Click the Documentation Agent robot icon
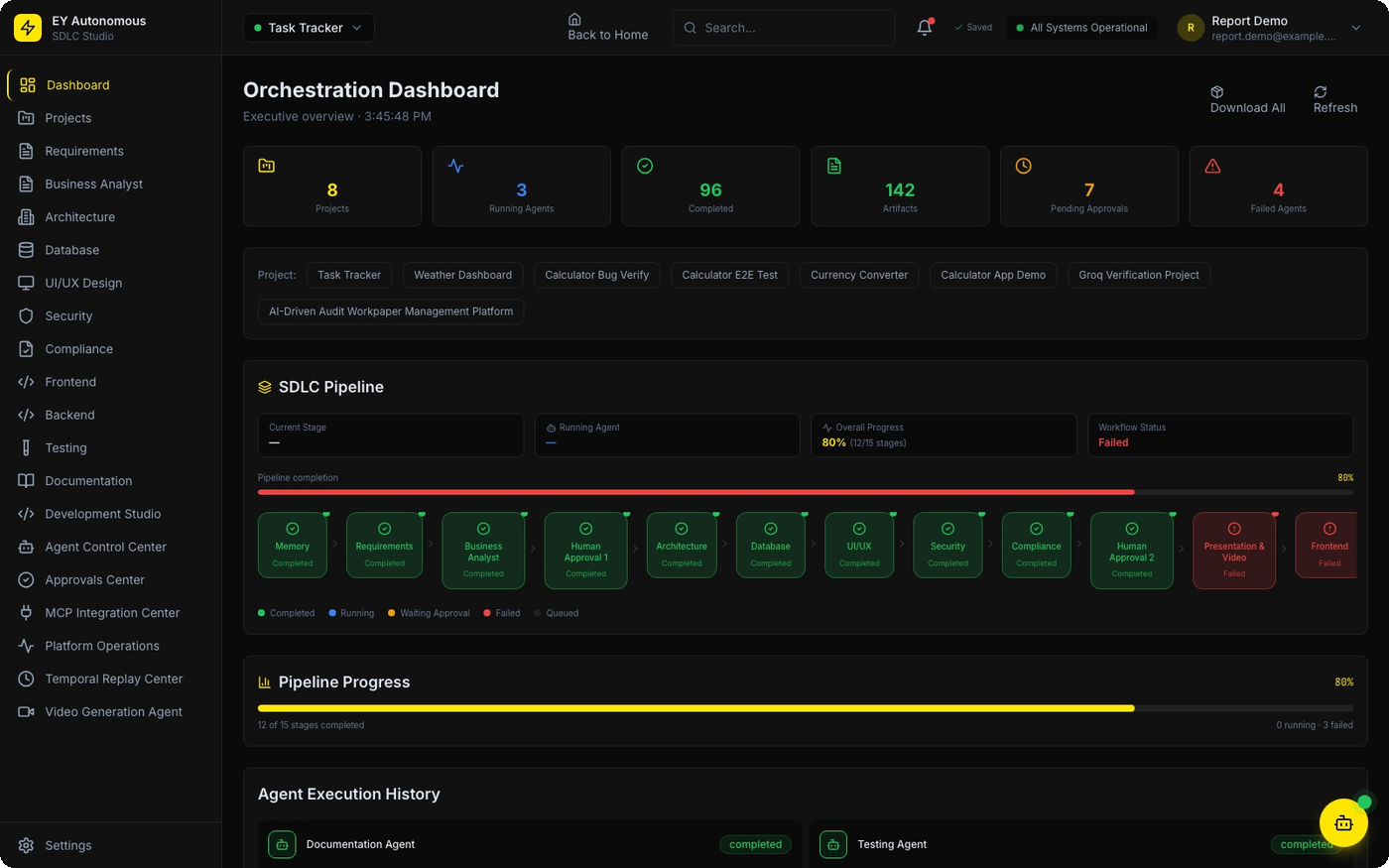Viewport: 1389px width, 868px height. pos(282,844)
